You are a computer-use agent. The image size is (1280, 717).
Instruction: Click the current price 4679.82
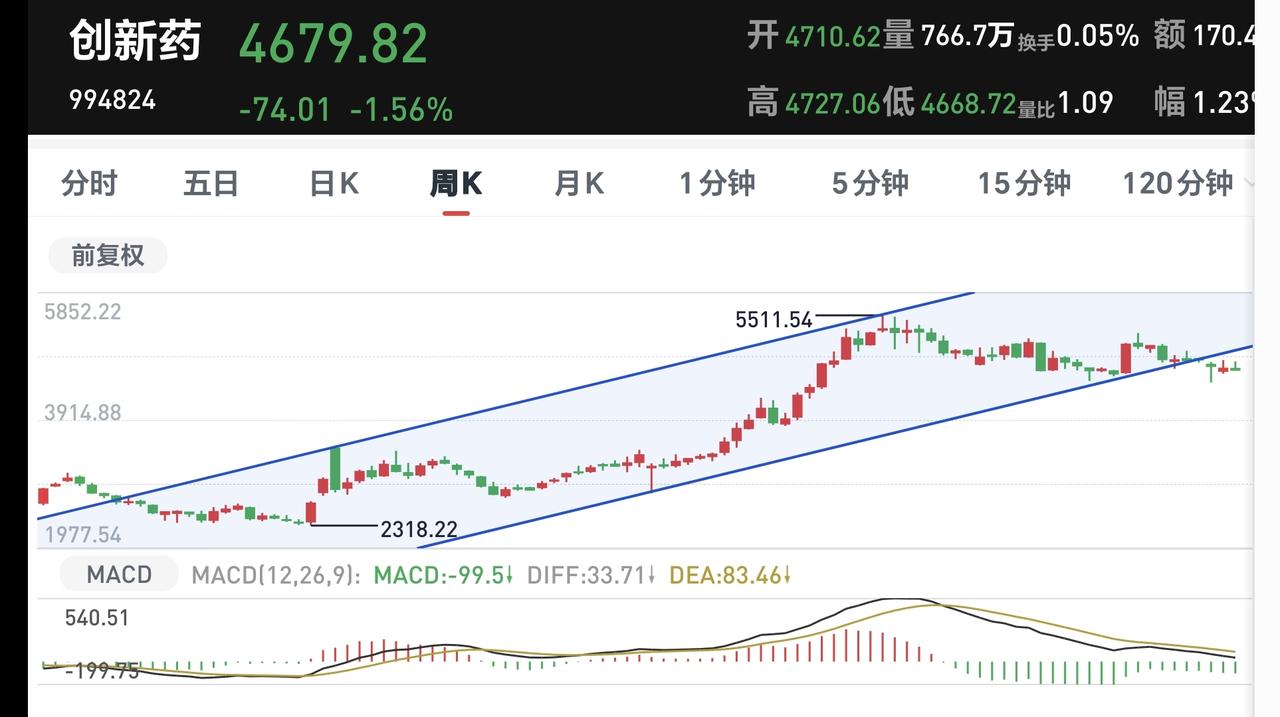click(333, 44)
